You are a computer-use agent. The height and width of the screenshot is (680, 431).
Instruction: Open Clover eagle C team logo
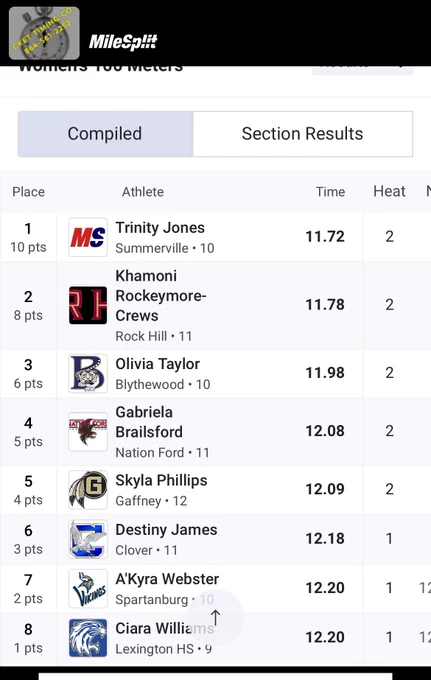coord(88,539)
